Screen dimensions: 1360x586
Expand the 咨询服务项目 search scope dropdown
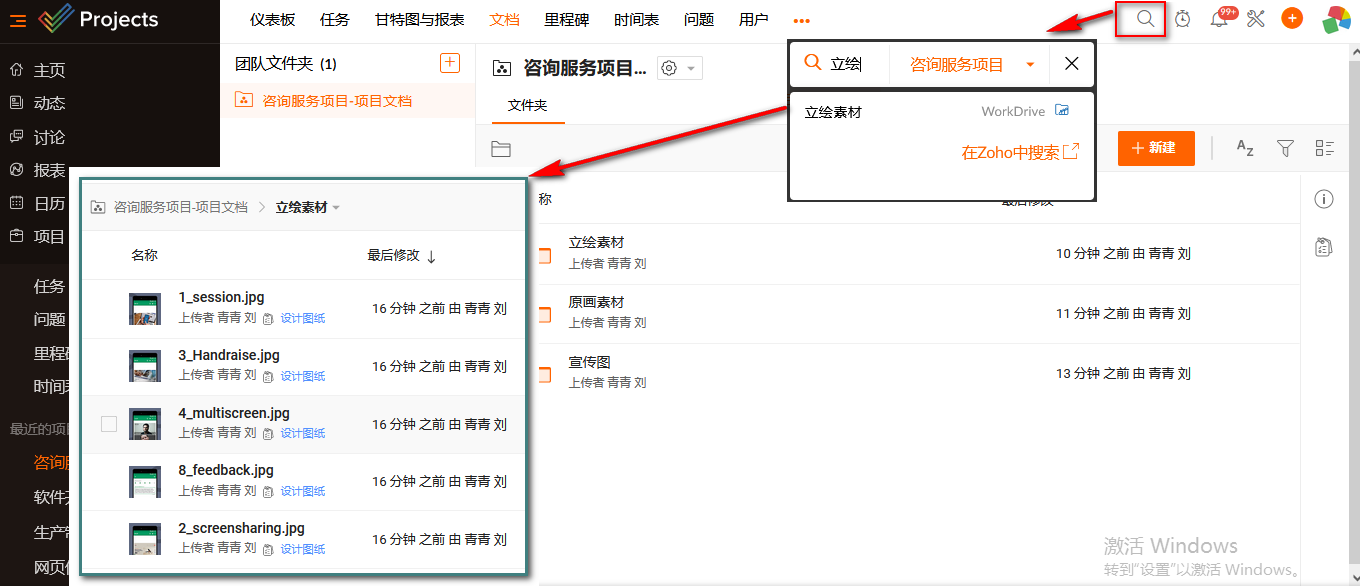pyautogui.click(x=1030, y=65)
